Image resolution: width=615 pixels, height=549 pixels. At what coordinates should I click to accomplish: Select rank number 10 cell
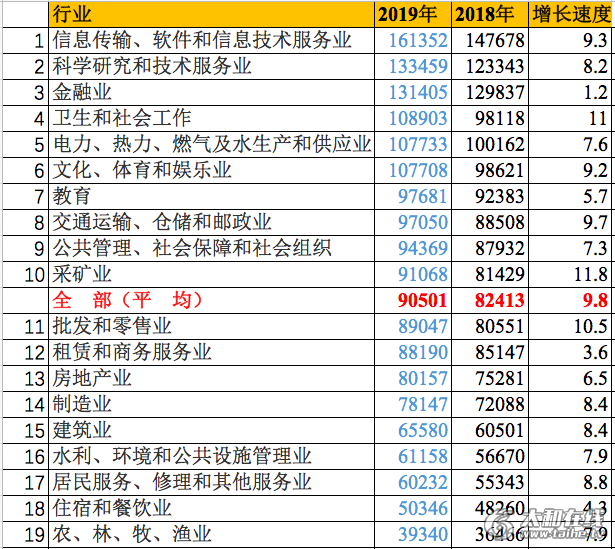click(x=25, y=274)
